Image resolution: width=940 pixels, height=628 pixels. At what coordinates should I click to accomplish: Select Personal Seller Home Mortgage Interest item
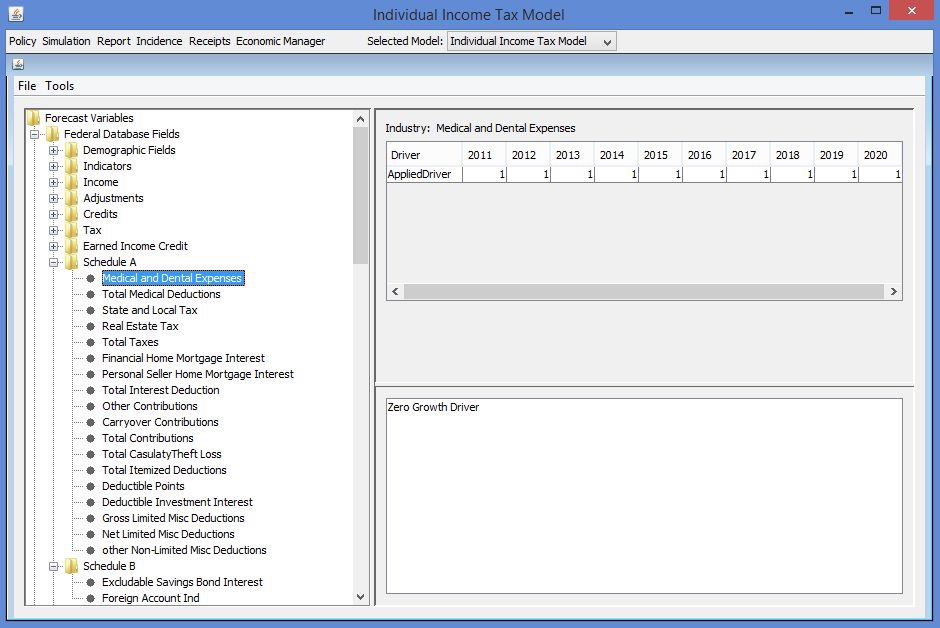[x=198, y=374]
